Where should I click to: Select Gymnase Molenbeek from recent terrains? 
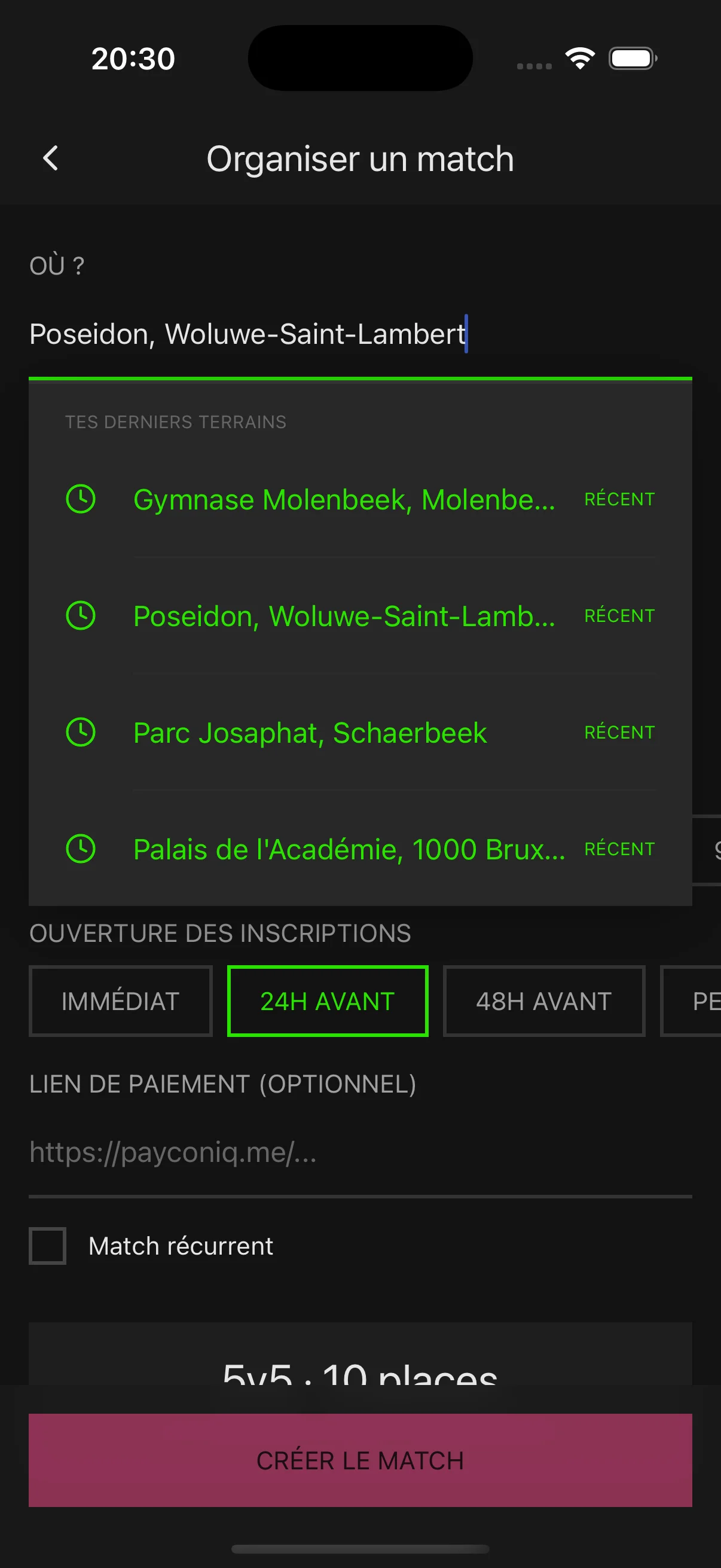pos(344,499)
